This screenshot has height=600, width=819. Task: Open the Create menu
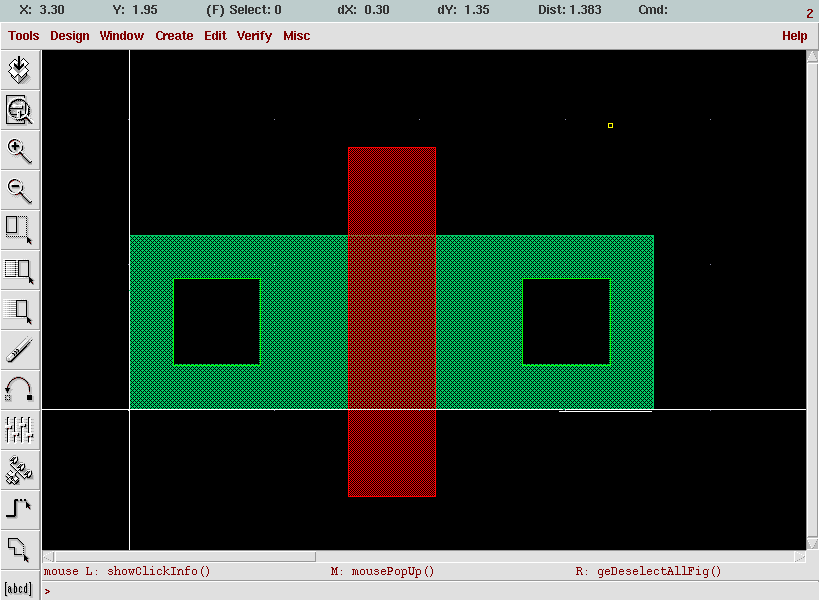coord(174,36)
